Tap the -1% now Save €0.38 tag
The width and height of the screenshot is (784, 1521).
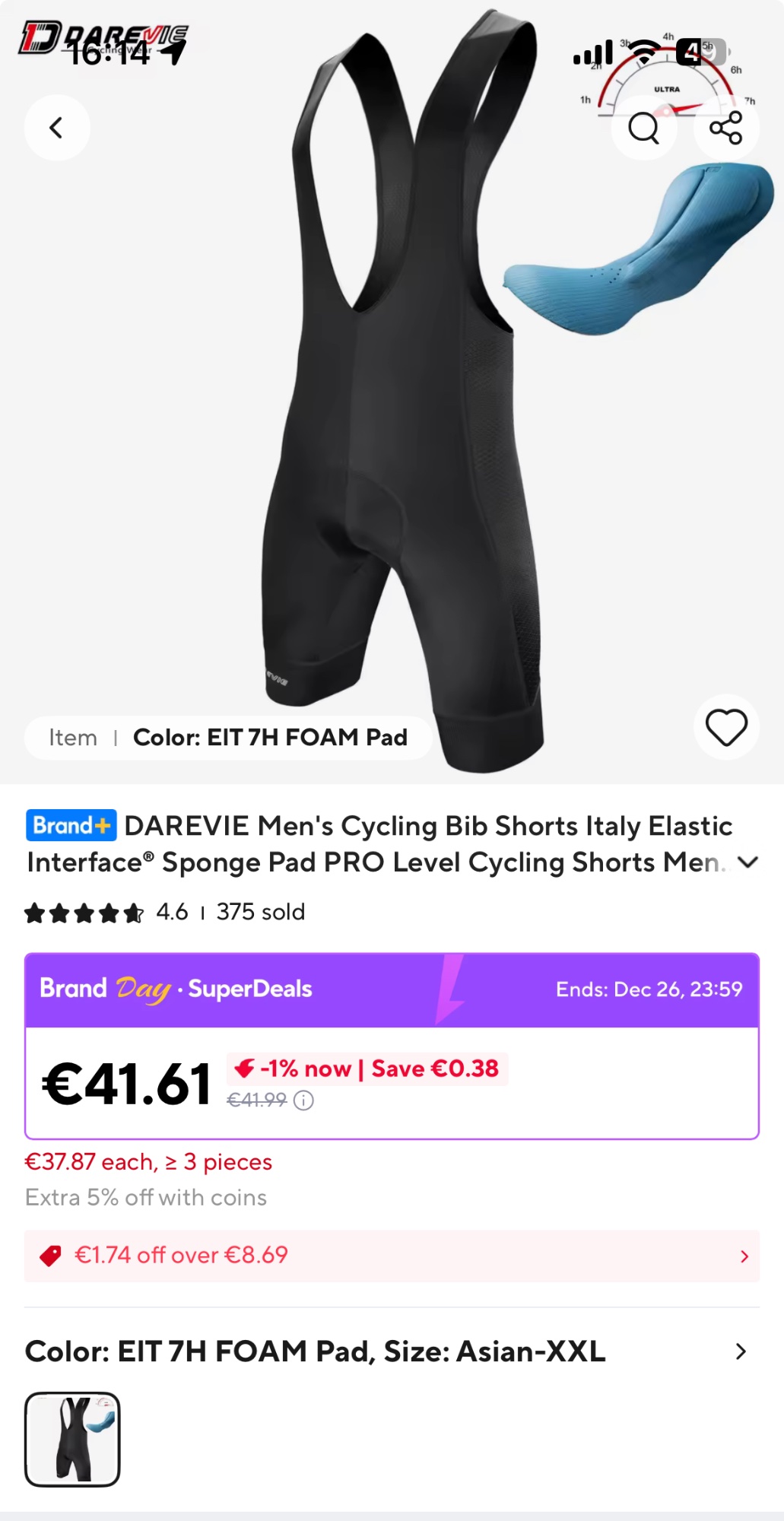click(367, 1069)
